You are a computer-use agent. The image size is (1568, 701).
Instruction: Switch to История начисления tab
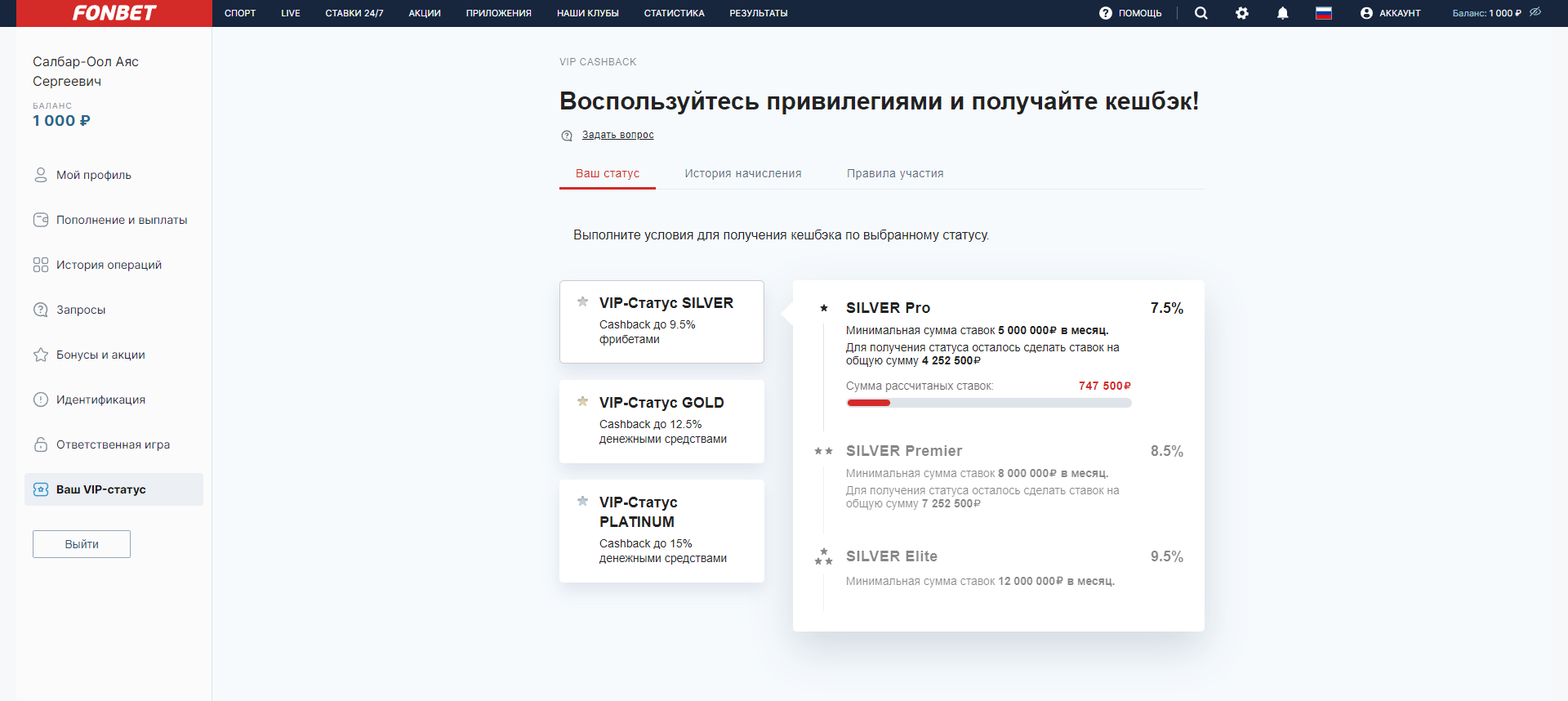coord(742,173)
